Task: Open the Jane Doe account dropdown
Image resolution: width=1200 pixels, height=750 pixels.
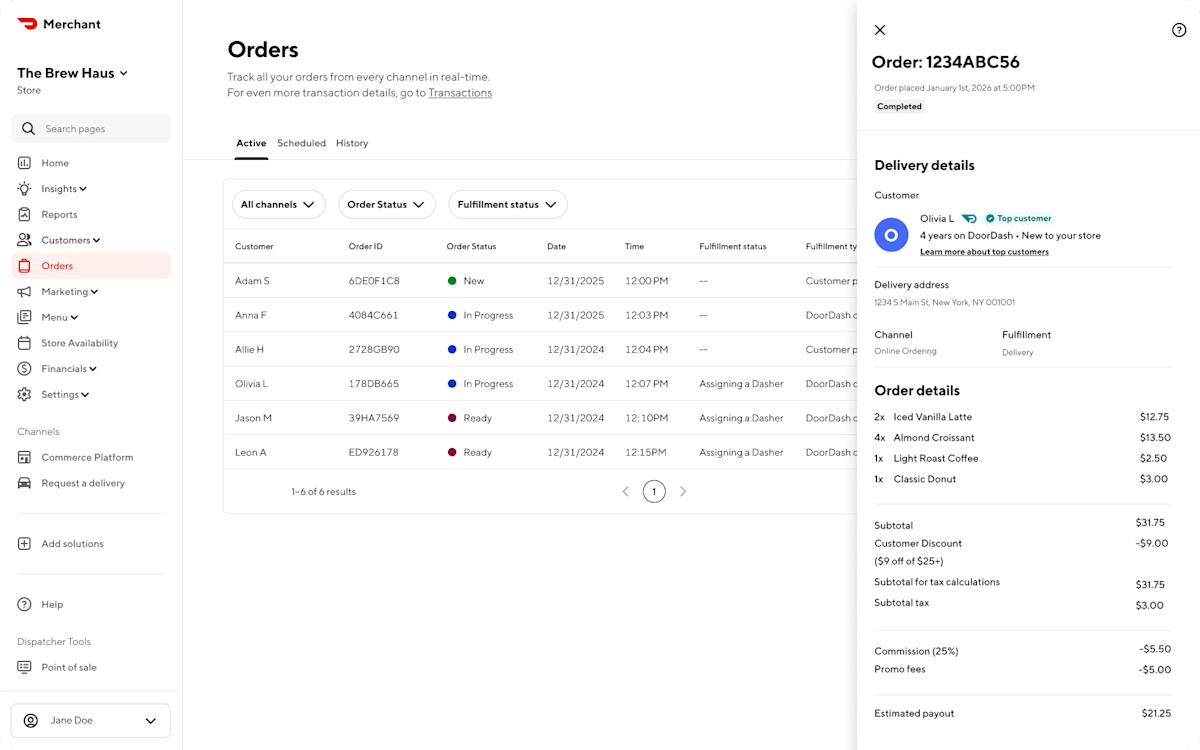Action: pos(90,720)
